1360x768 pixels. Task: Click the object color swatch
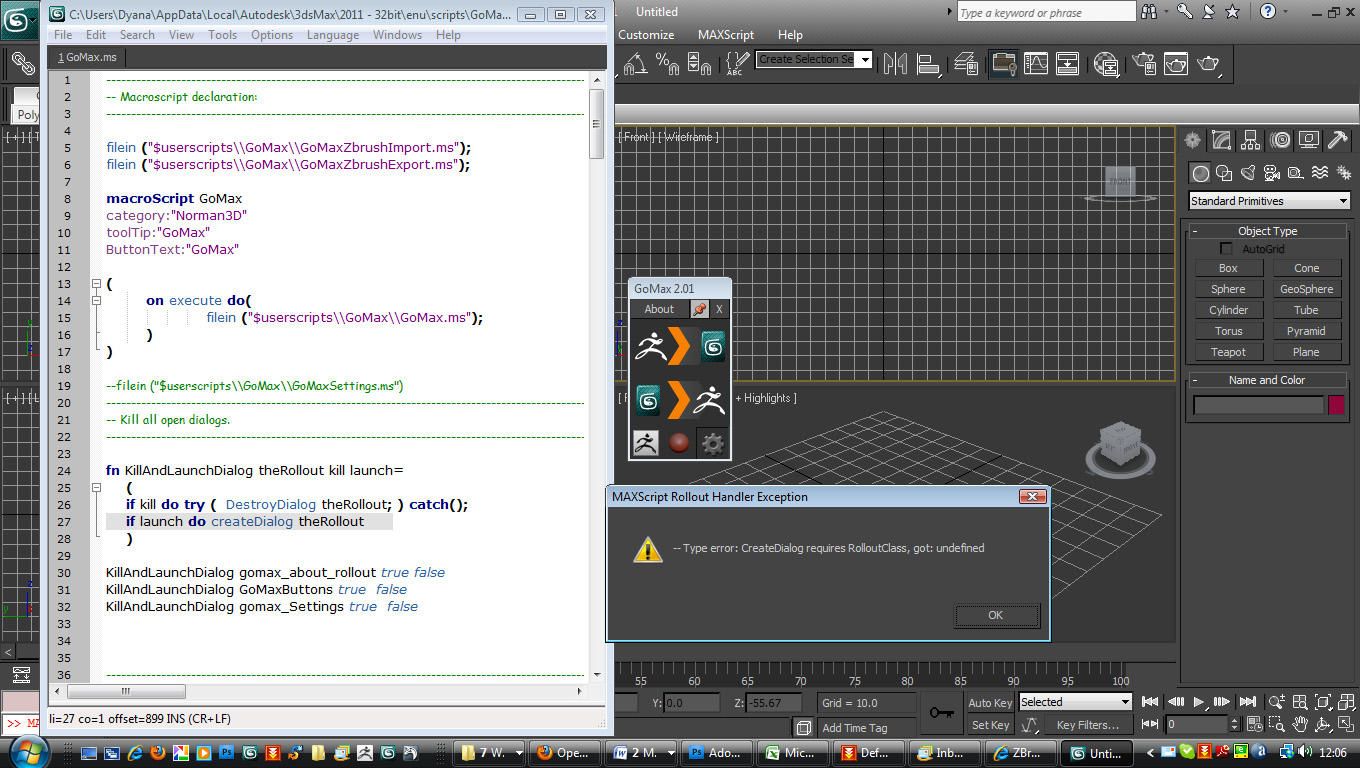tap(1336, 405)
